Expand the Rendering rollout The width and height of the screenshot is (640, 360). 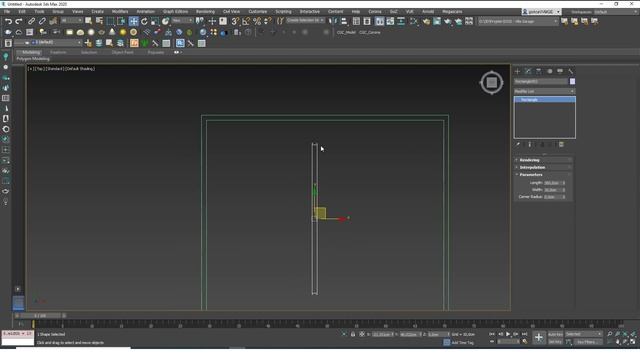click(543, 160)
